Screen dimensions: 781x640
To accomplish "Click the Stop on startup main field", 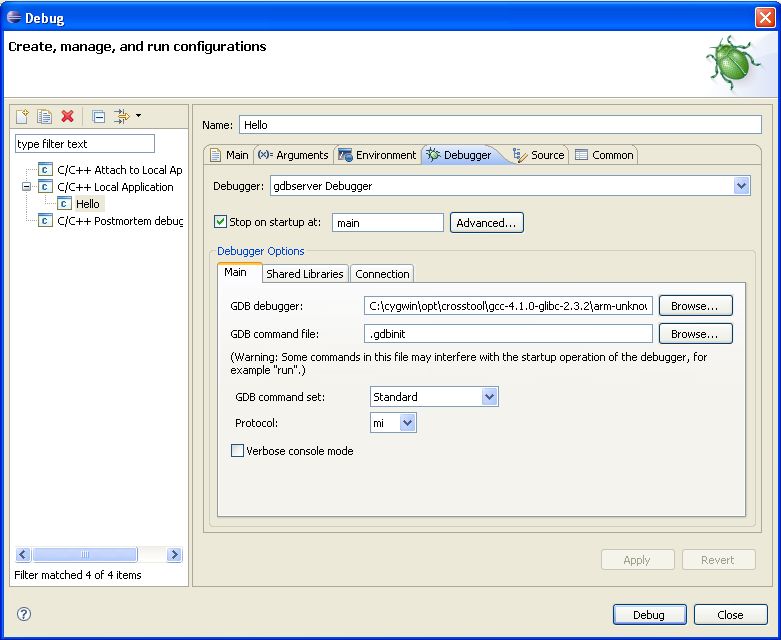I will [388, 223].
